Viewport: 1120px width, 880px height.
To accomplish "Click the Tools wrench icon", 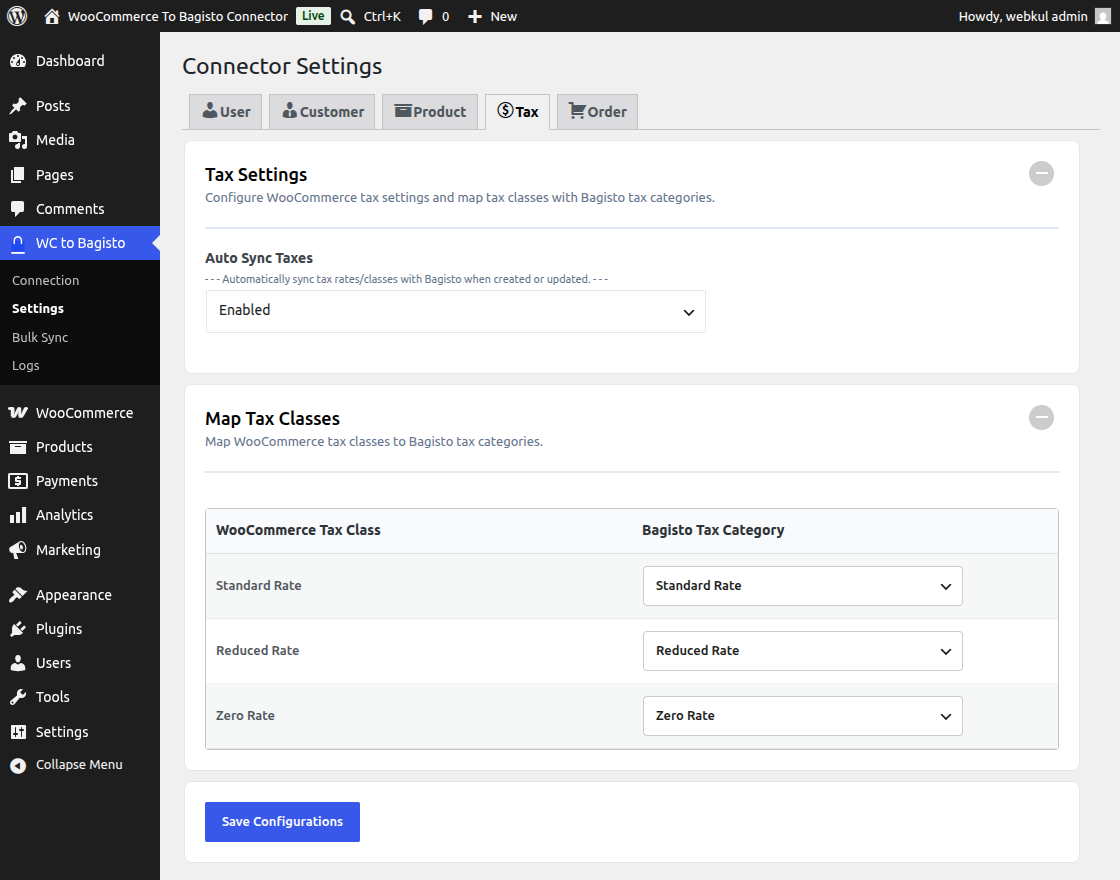I will click(x=18, y=697).
